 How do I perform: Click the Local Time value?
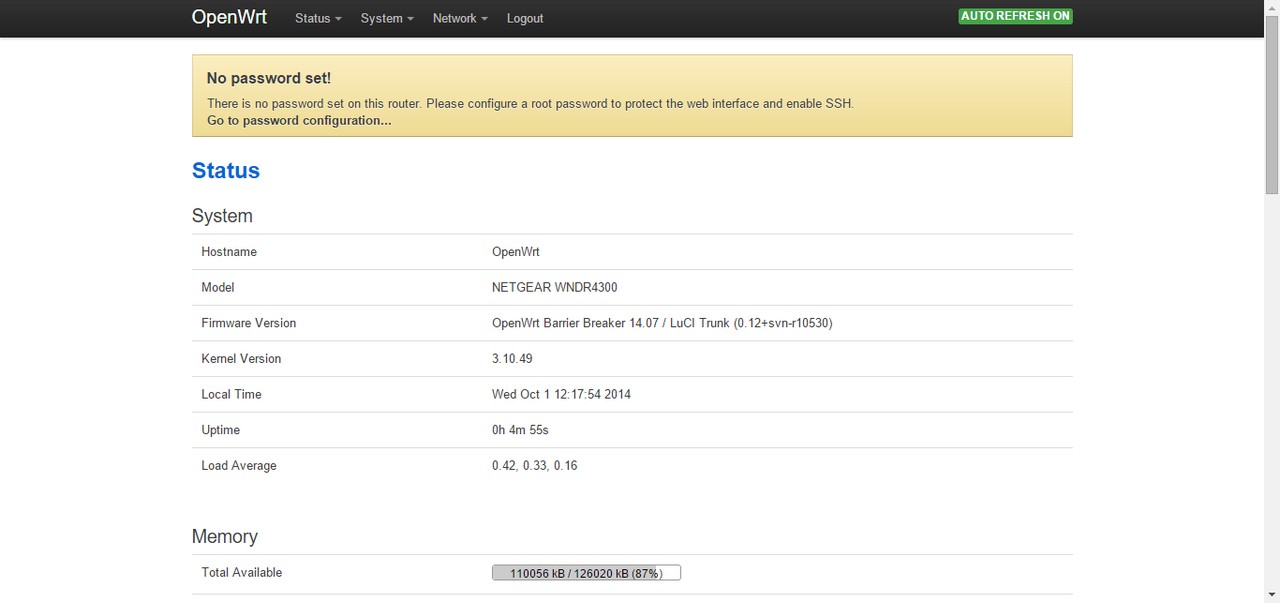pyautogui.click(x=561, y=394)
